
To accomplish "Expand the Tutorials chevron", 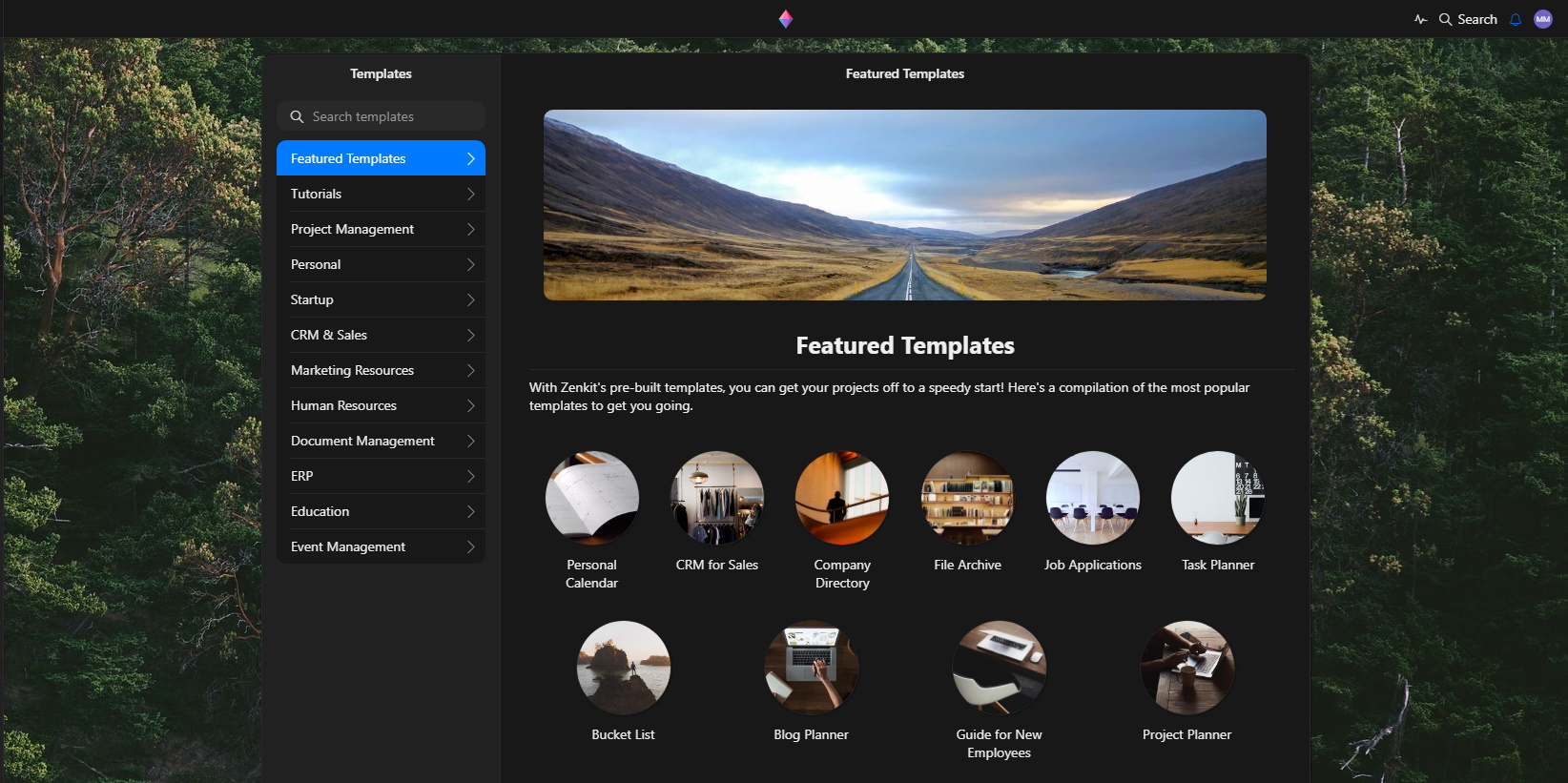I will 470,194.
